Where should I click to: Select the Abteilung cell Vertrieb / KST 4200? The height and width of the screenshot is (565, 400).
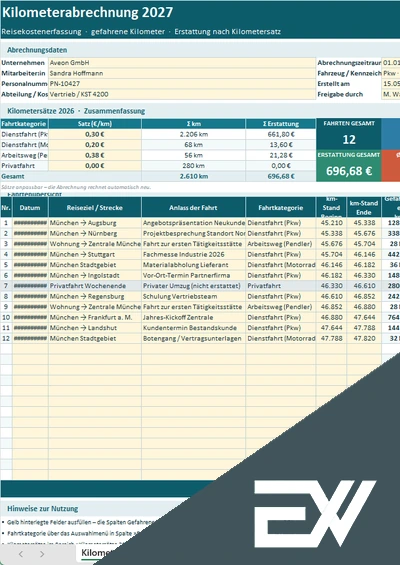(182, 94)
